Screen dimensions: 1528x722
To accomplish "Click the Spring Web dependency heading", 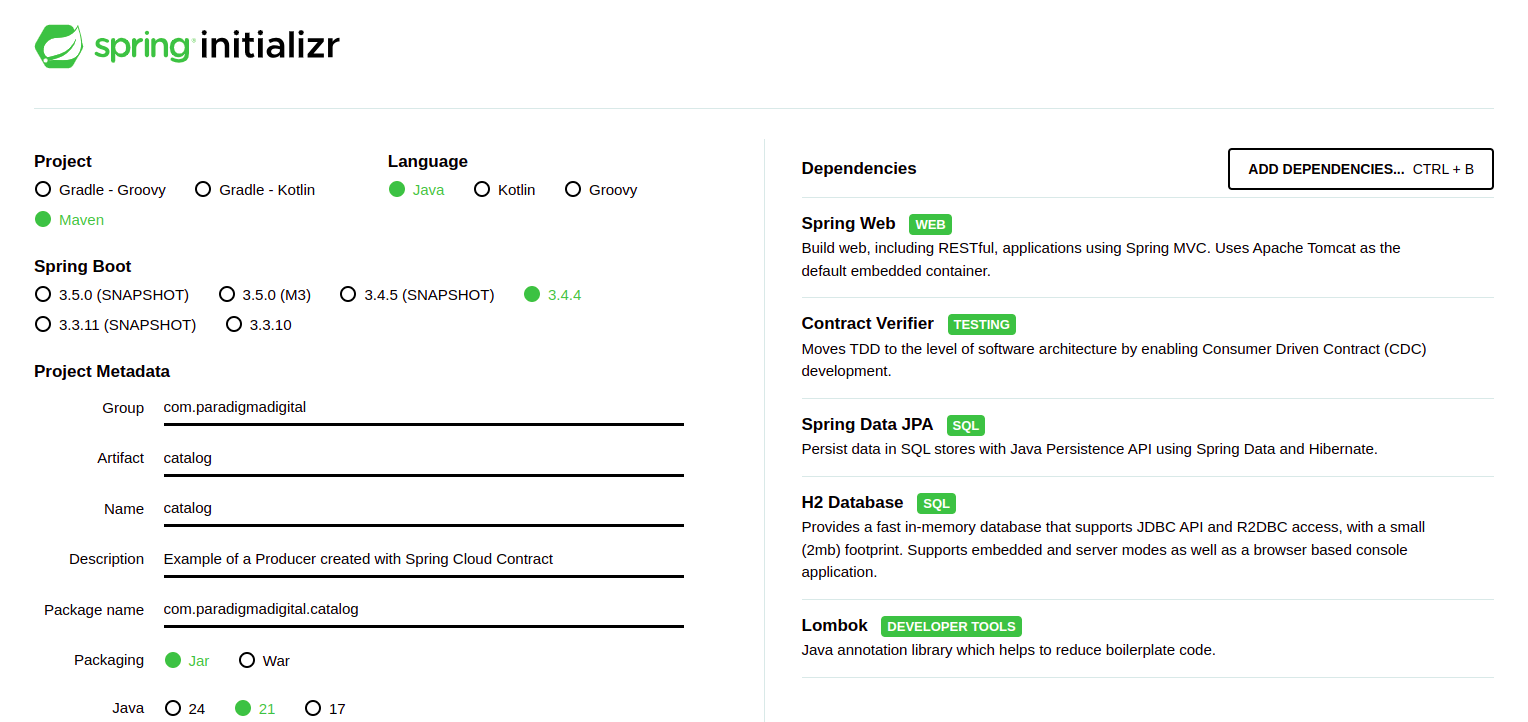I will tap(848, 223).
